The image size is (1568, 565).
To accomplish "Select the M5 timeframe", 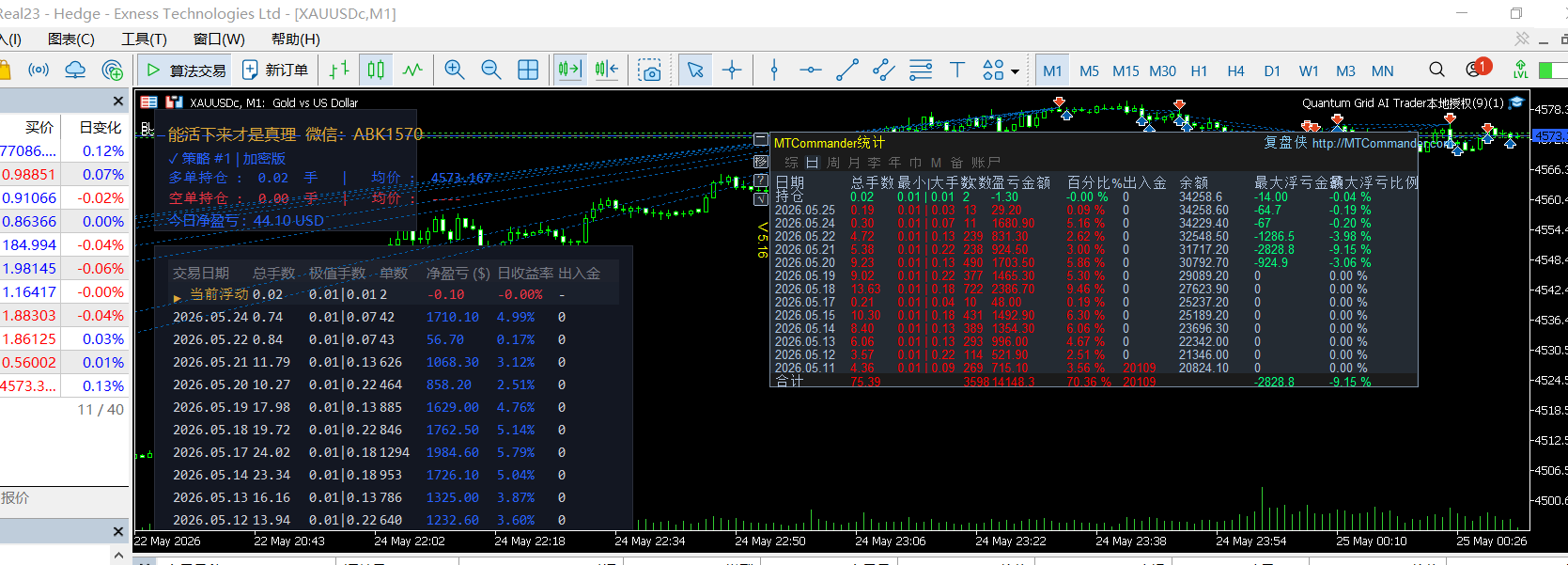I will (x=1089, y=71).
